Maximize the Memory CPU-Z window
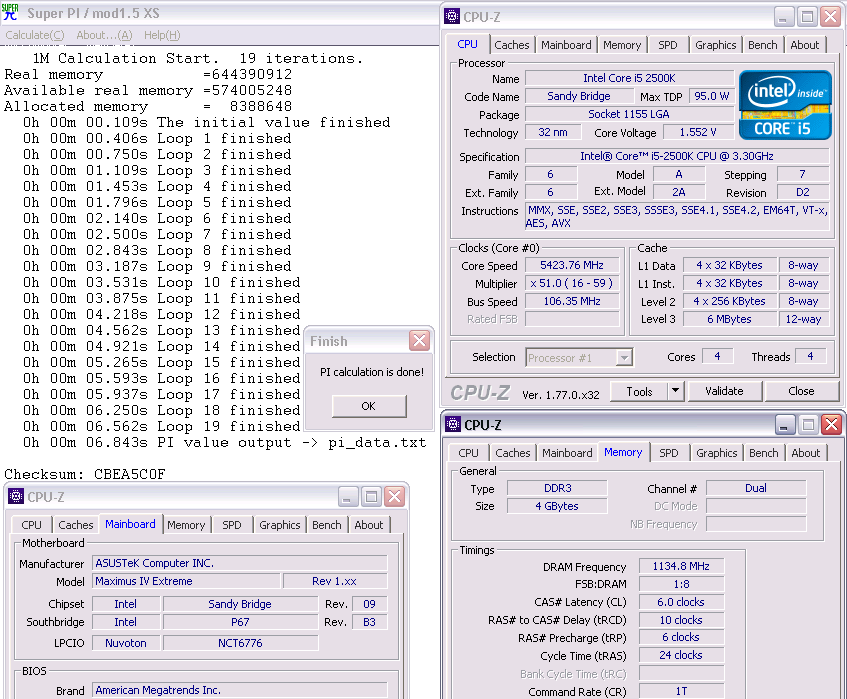Viewport: 847px width, 699px height. click(808, 425)
